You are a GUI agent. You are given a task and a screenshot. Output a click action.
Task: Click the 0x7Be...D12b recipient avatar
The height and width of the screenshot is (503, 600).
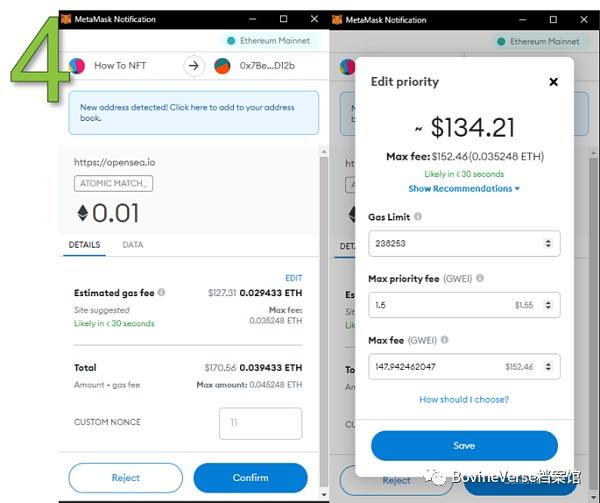222,66
